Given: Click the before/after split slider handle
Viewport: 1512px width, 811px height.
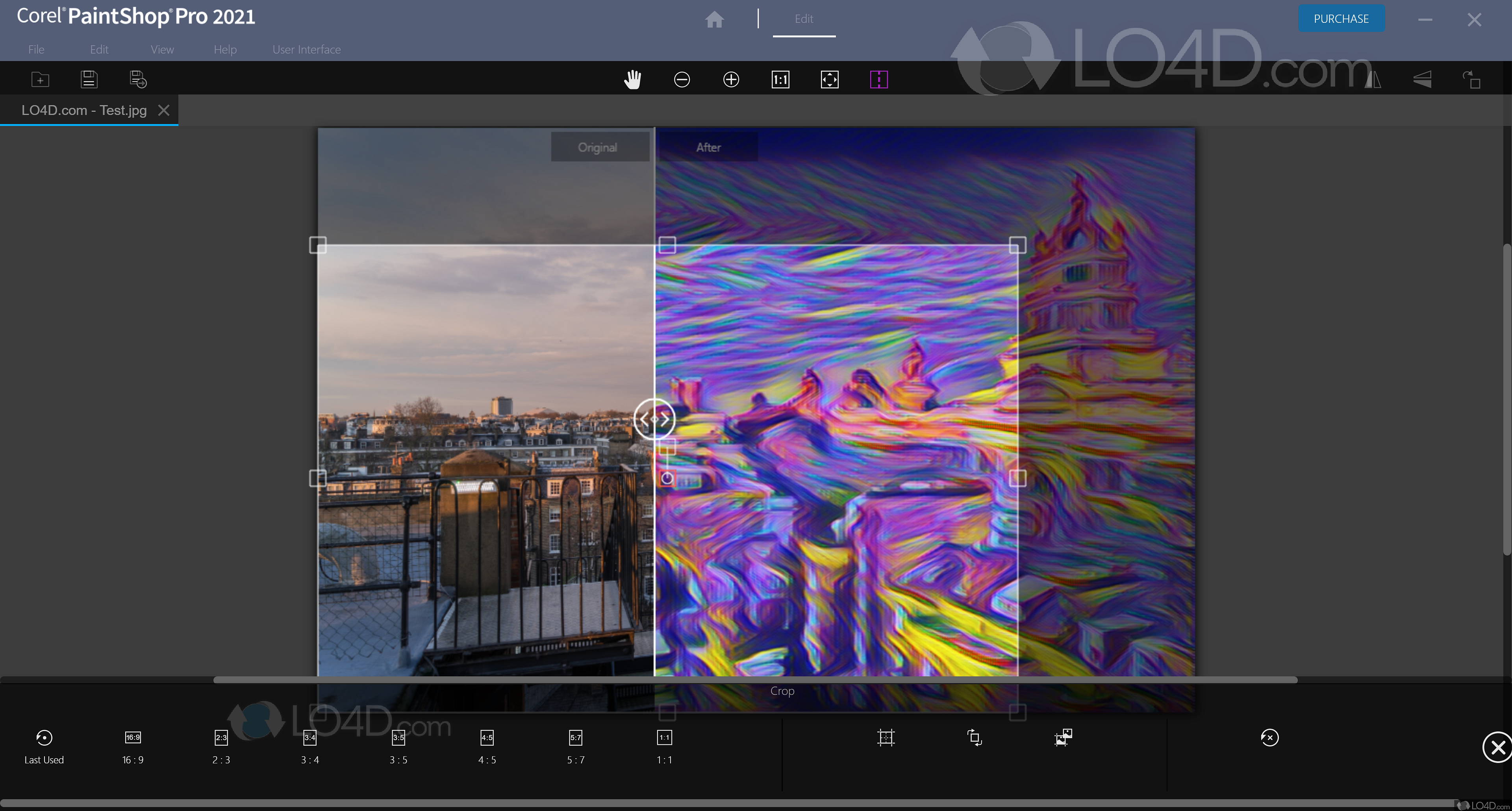Looking at the screenshot, I should coord(654,419).
